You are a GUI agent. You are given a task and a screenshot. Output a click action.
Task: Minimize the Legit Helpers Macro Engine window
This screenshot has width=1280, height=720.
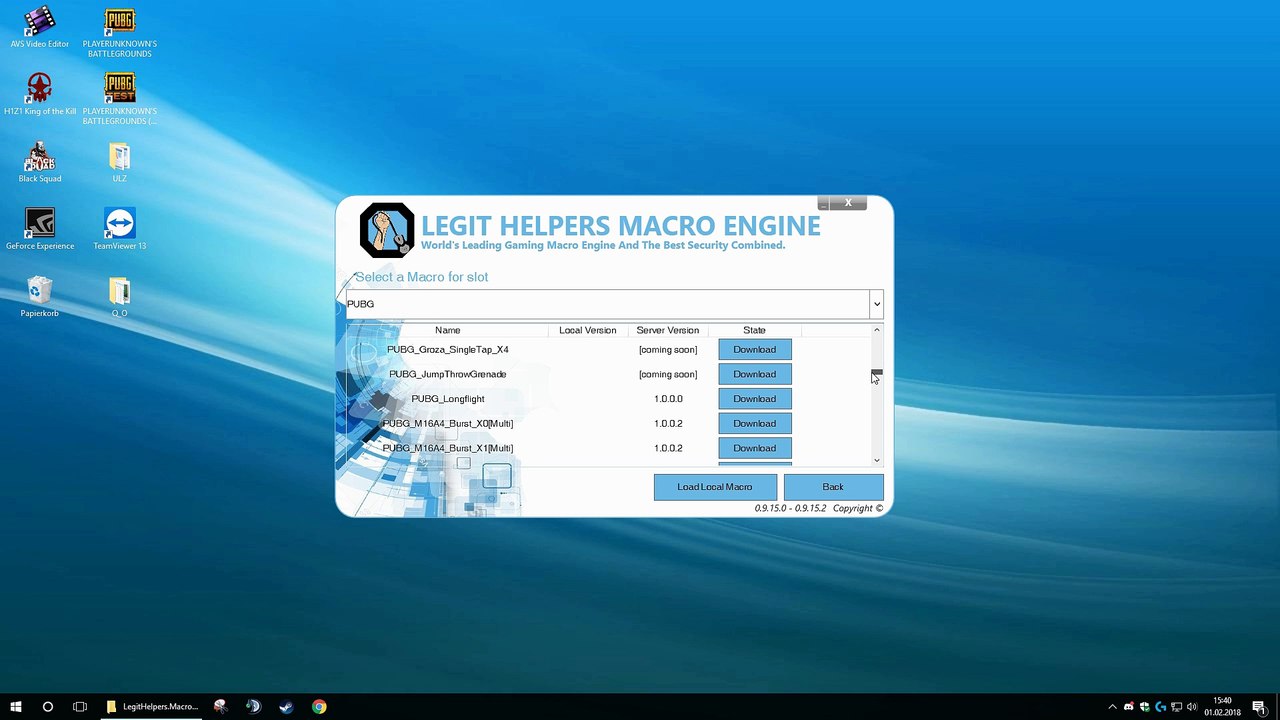pyautogui.click(x=823, y=203)
